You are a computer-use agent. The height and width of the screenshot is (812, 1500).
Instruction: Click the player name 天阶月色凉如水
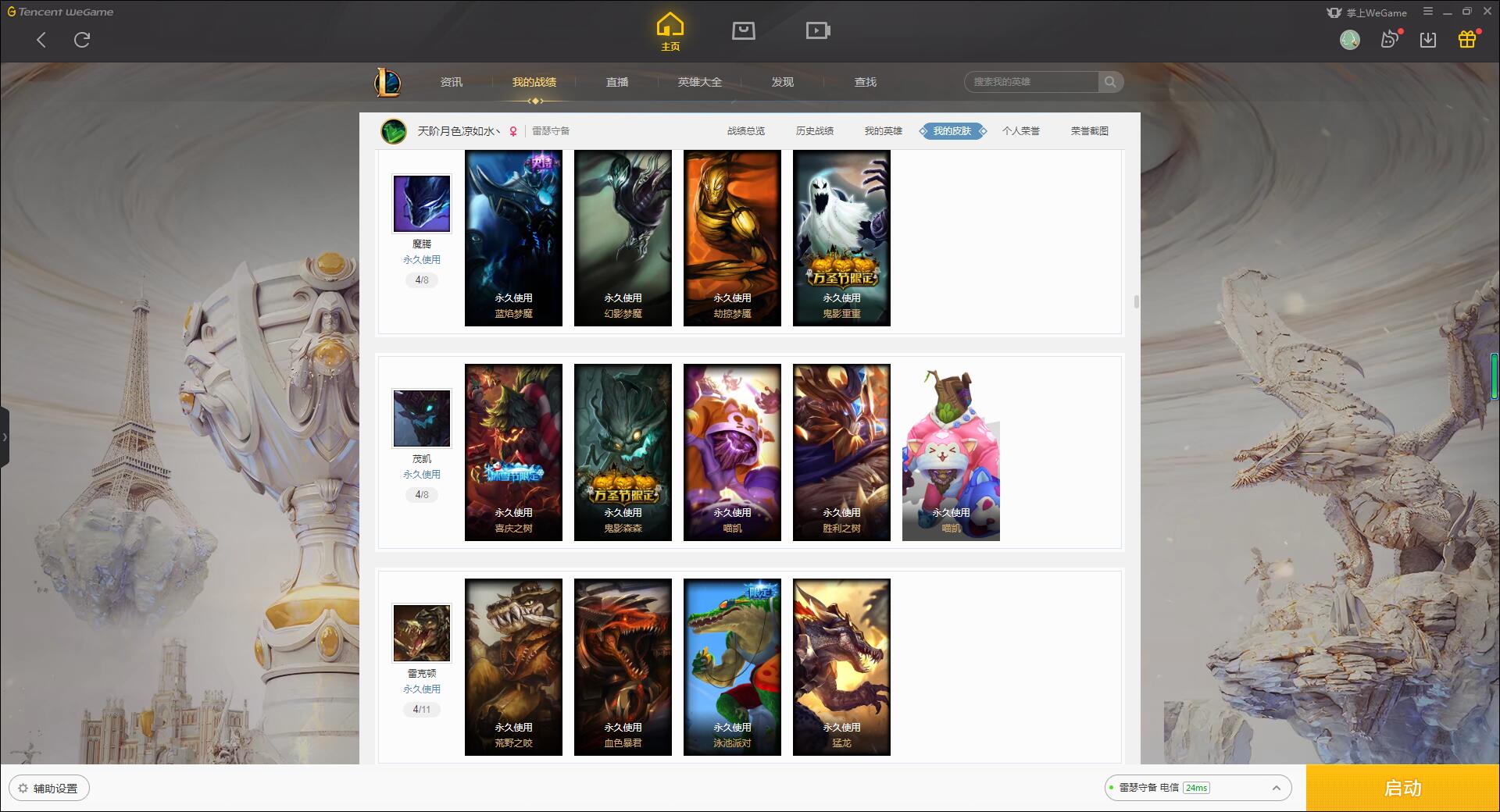tap(459, 131)
